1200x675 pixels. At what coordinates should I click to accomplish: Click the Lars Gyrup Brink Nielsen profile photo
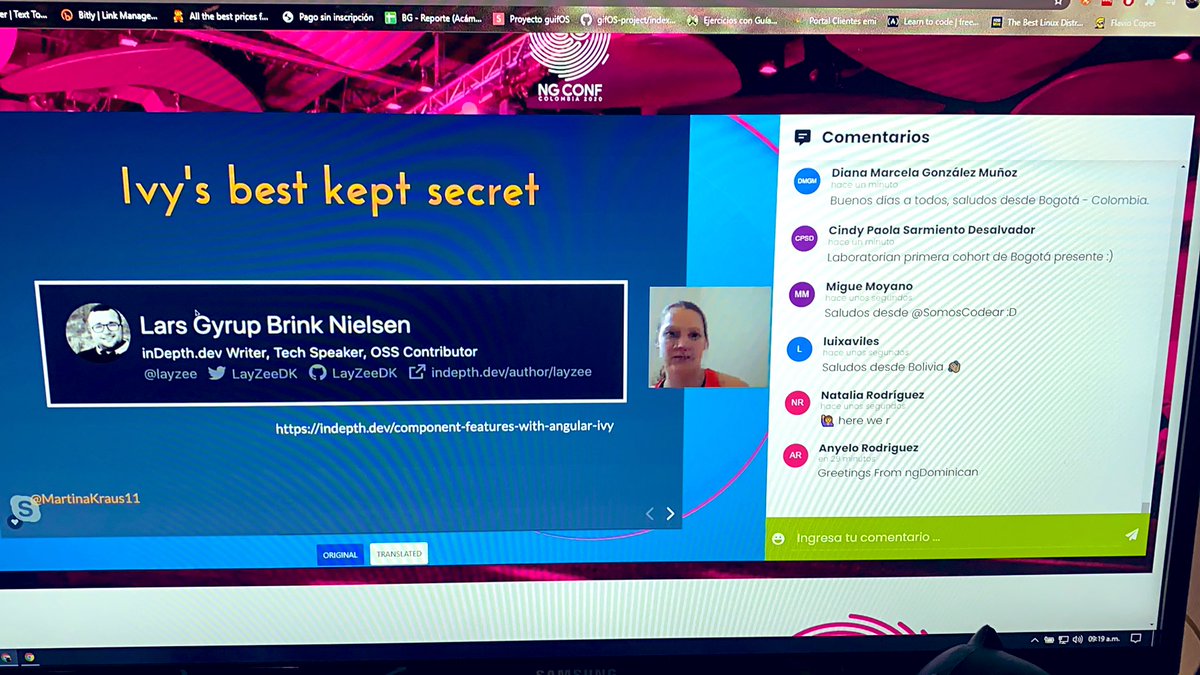[98, 333]
